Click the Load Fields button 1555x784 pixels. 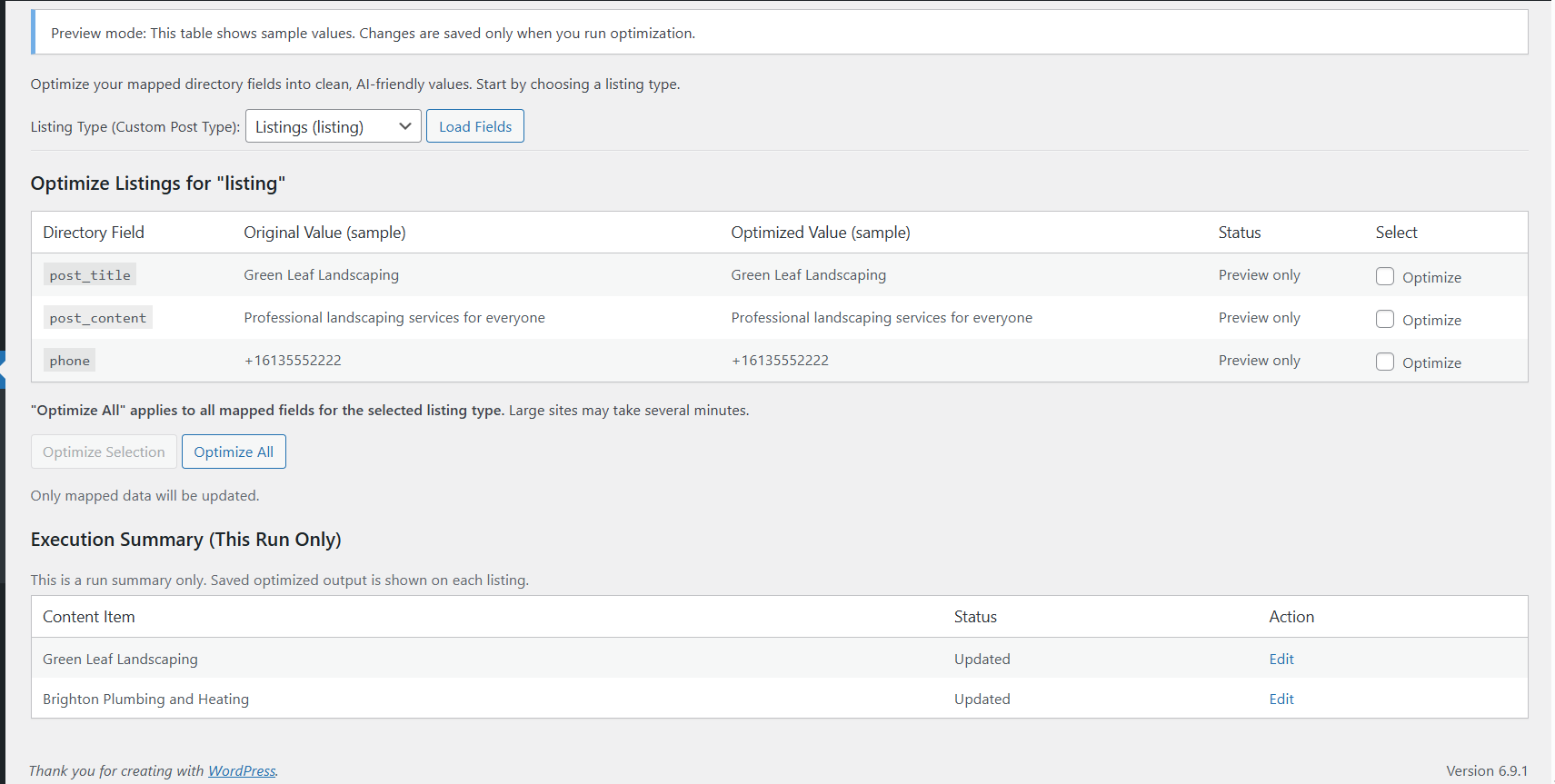(x=475, y=126)
